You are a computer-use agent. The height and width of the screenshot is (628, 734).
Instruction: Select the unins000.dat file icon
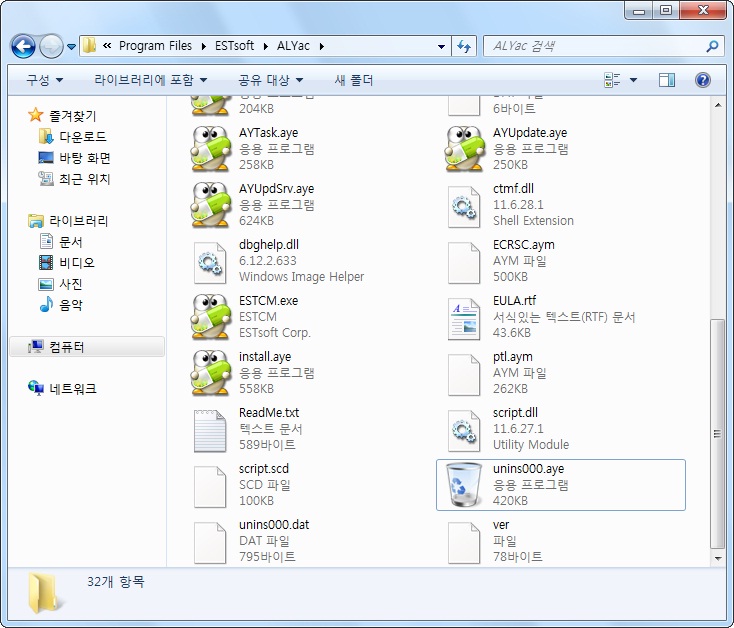(x=210, y=543)
